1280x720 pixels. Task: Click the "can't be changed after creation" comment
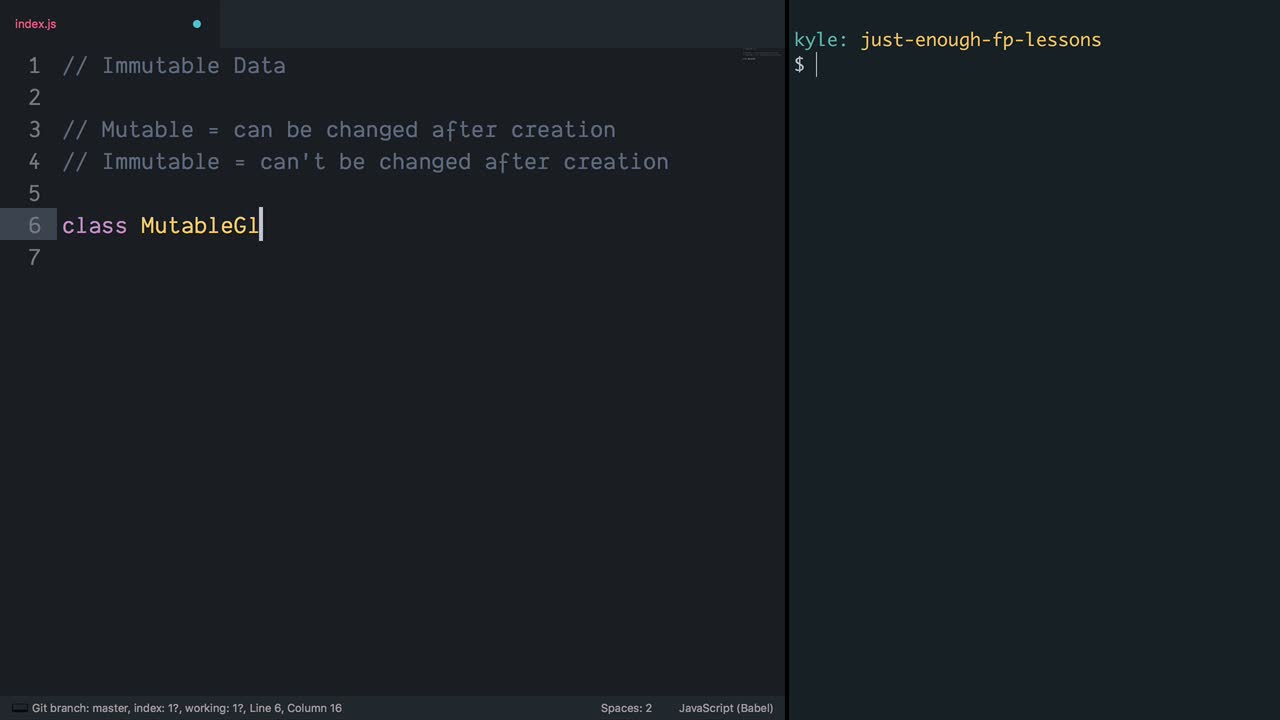[x=464, y=162]
